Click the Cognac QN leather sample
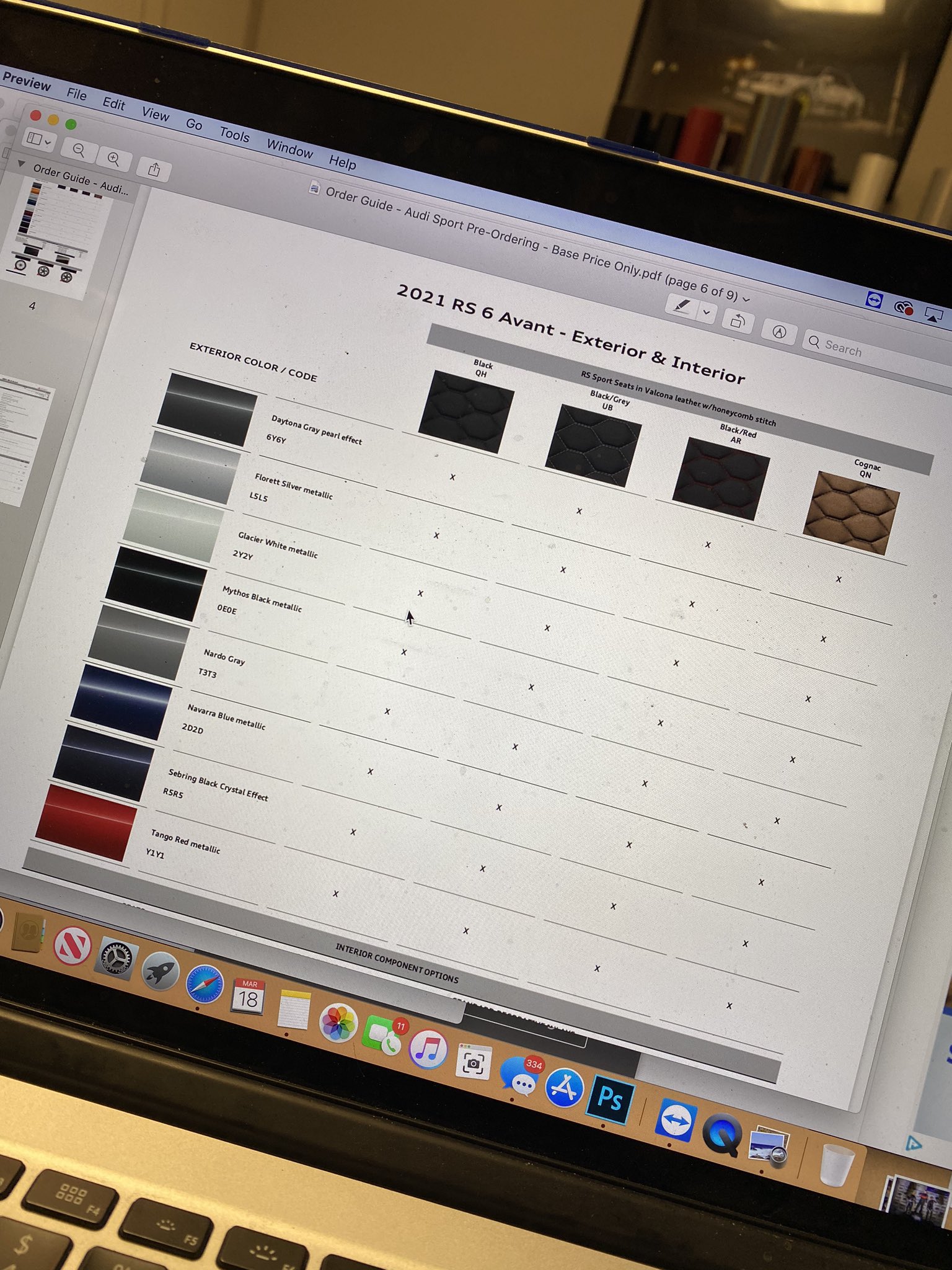Image resolution: width=952 pixels, height=1270 pixels. 851,512
